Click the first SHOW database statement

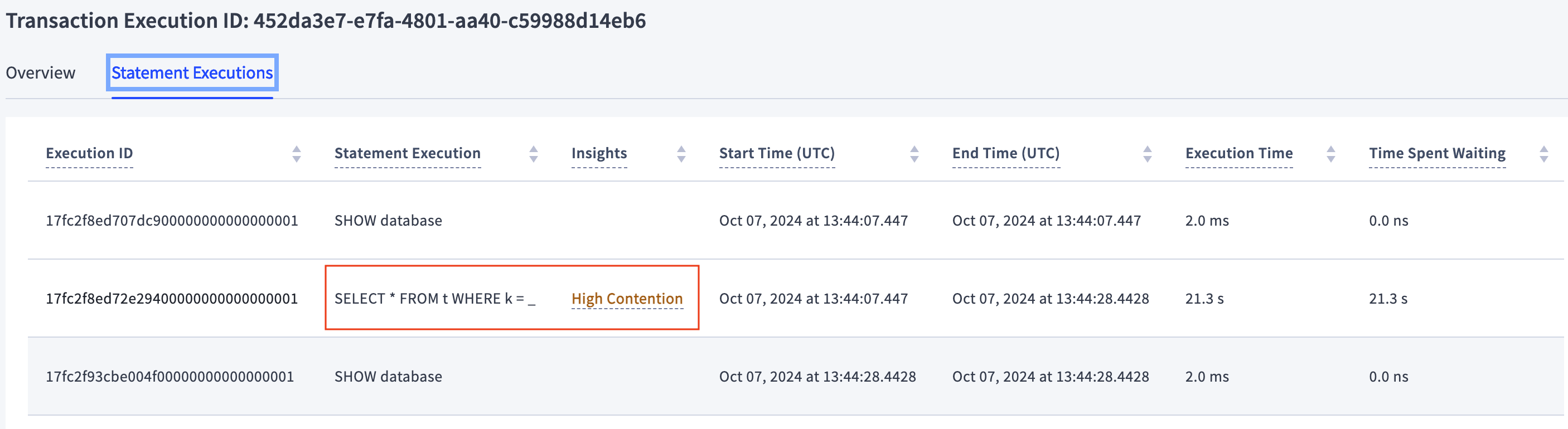[x=388, y=221]
